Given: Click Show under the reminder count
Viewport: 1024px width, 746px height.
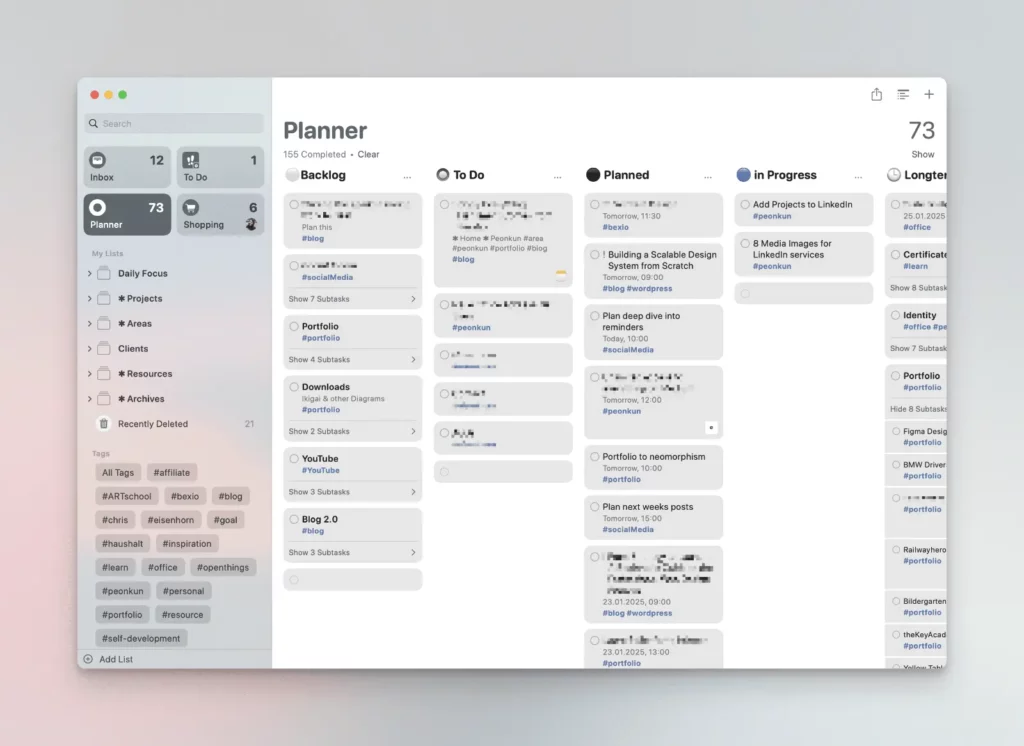Looking at the screenshot, I should click(x=922, y=155).
